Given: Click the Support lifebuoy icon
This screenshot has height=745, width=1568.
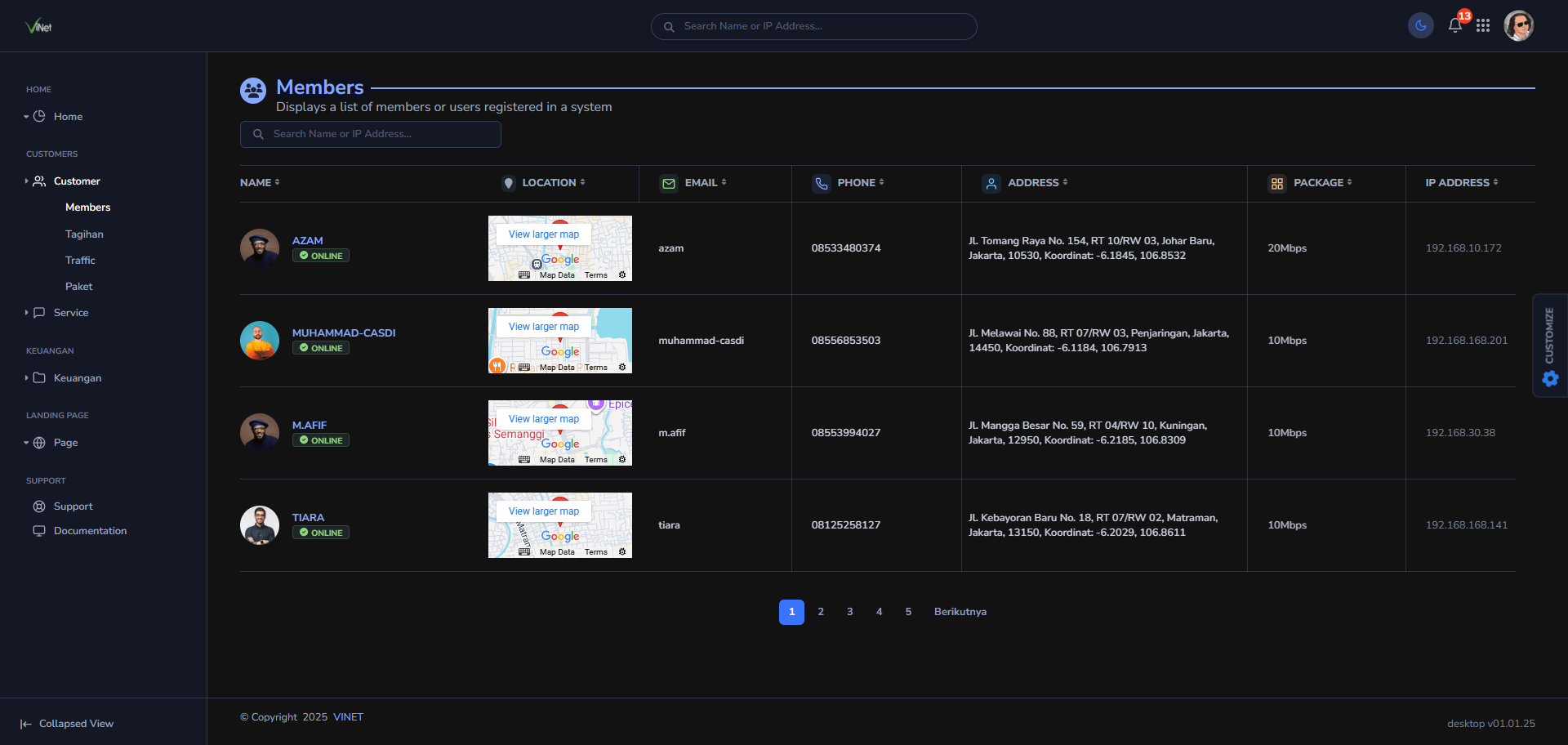Looking at the screenshot, I should tap(39, 506).
